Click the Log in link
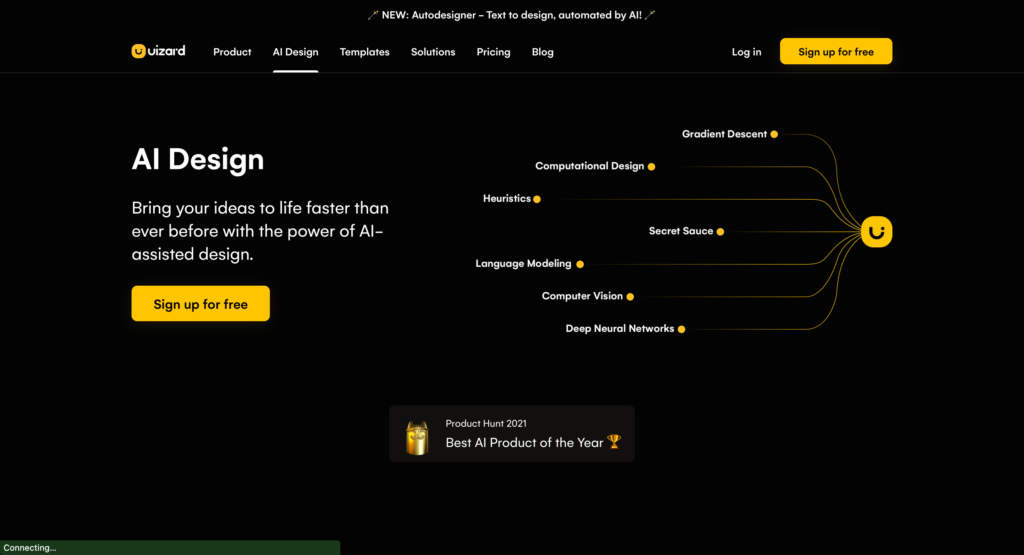The image size is (1024, 555). pyautogui.click(x=746, y=52)
